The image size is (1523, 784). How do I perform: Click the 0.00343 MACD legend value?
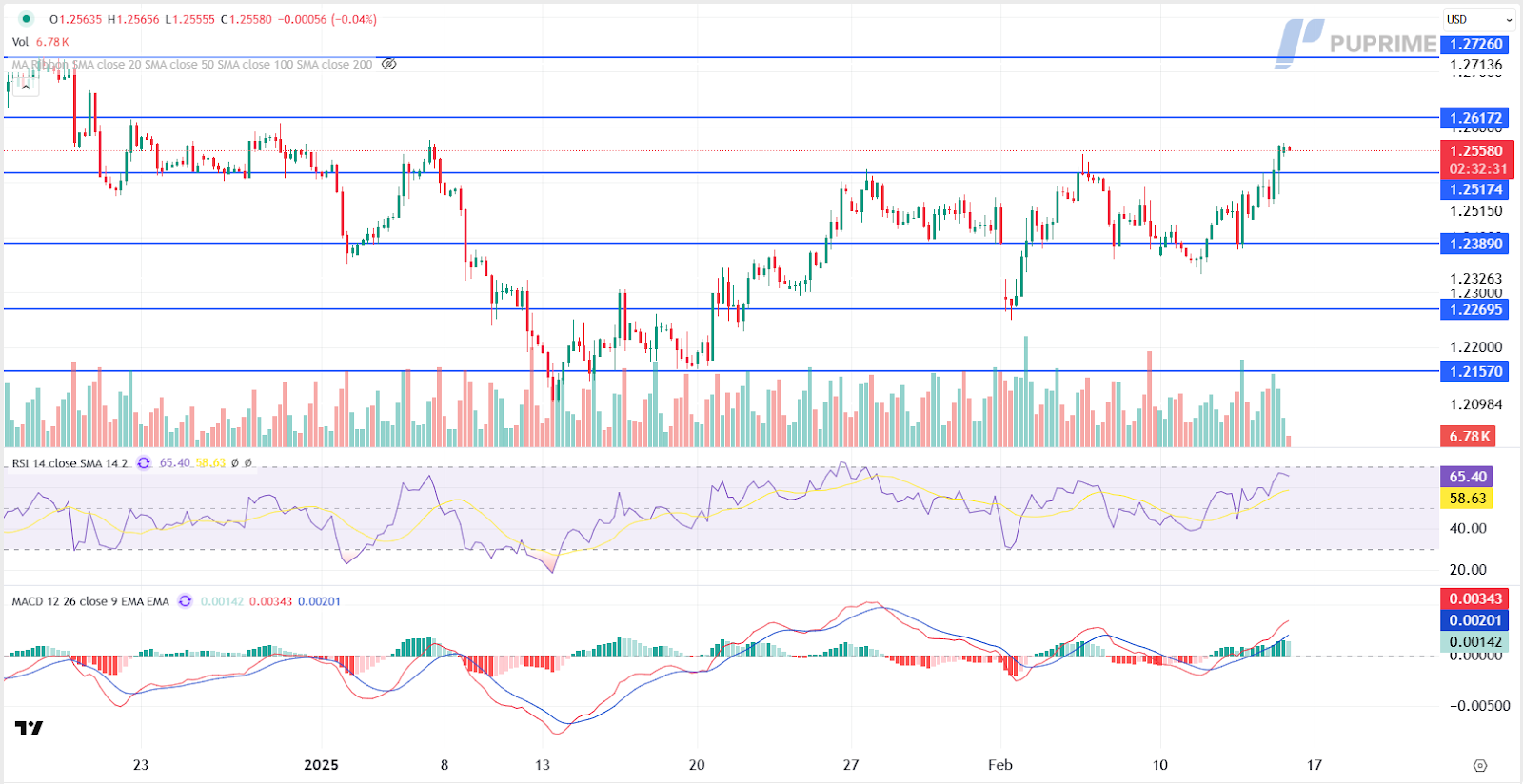click(x=270, y=601)
